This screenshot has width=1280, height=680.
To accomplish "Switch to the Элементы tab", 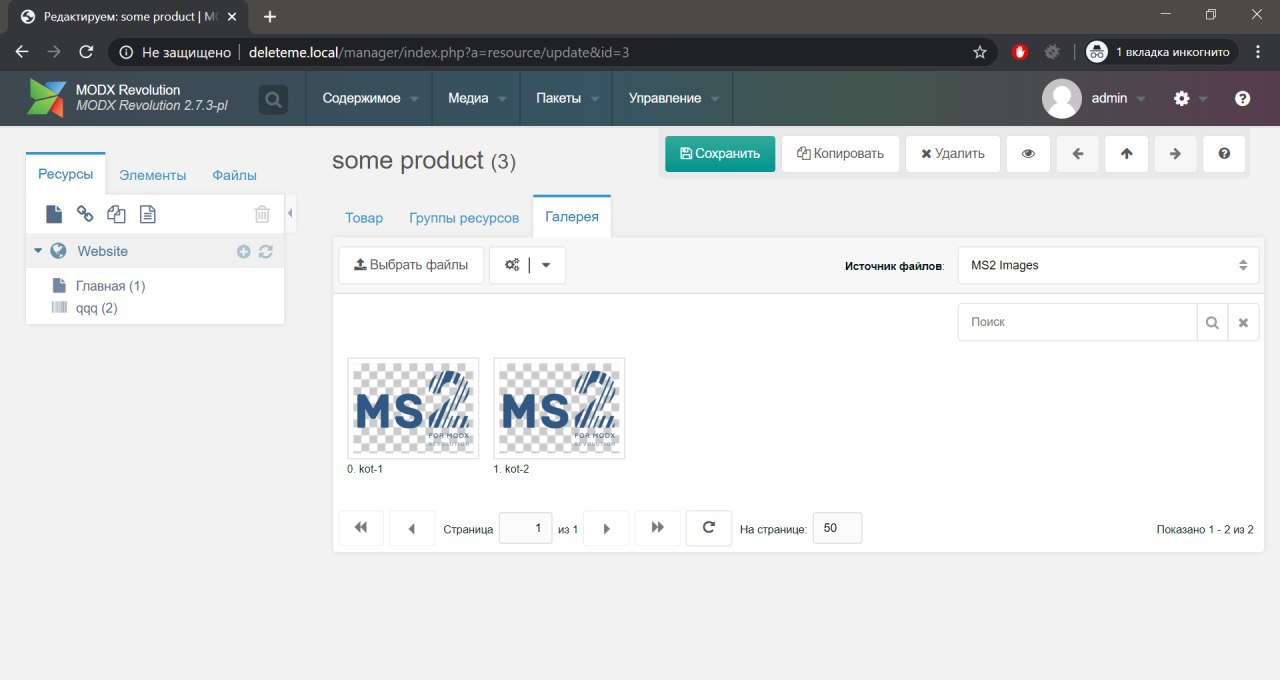I will pyautogui.click(x=153, y=175).
